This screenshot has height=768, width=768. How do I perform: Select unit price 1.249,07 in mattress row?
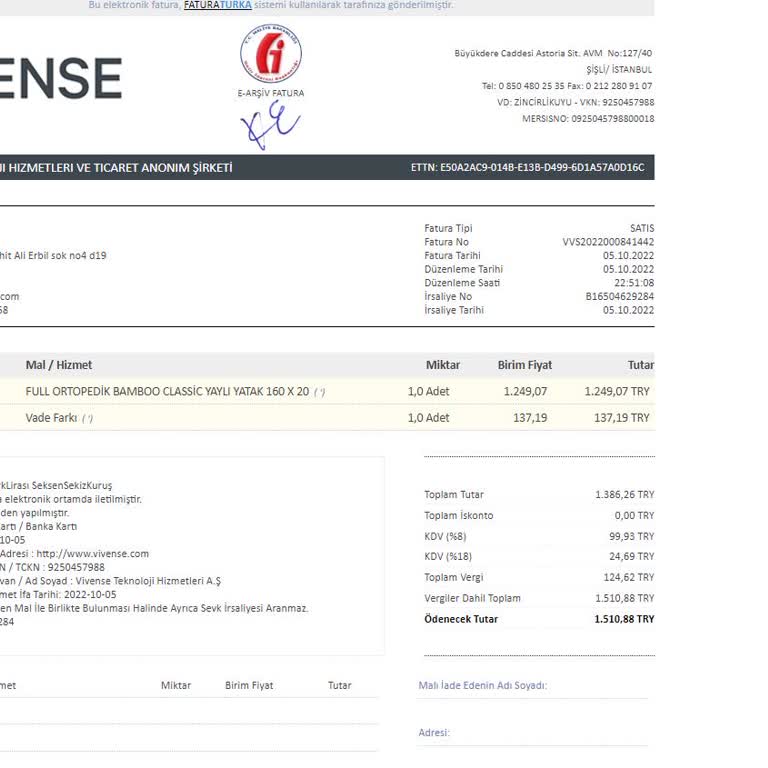[x=525, y=391]
